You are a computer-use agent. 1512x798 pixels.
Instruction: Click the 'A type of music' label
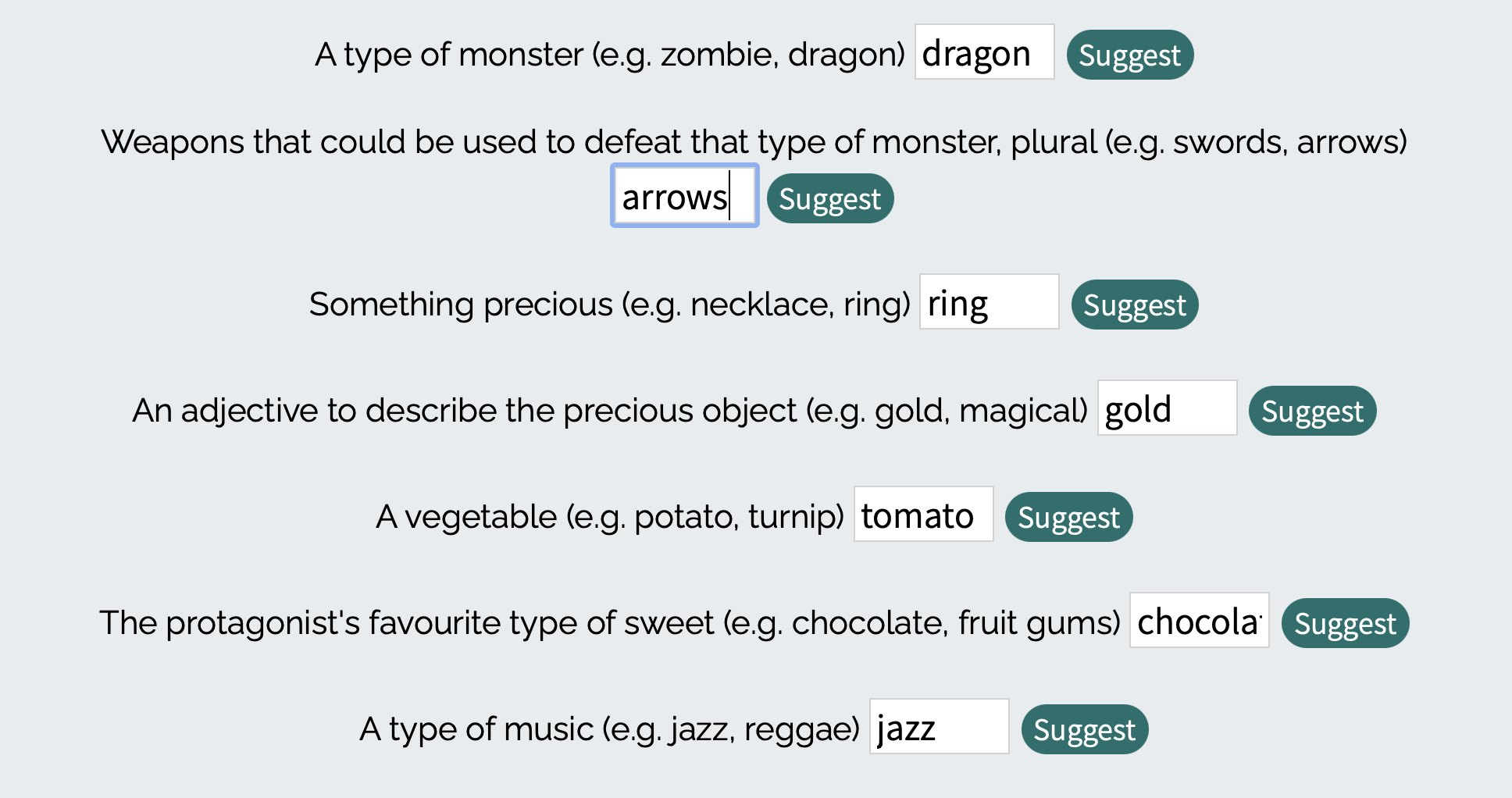609,729
